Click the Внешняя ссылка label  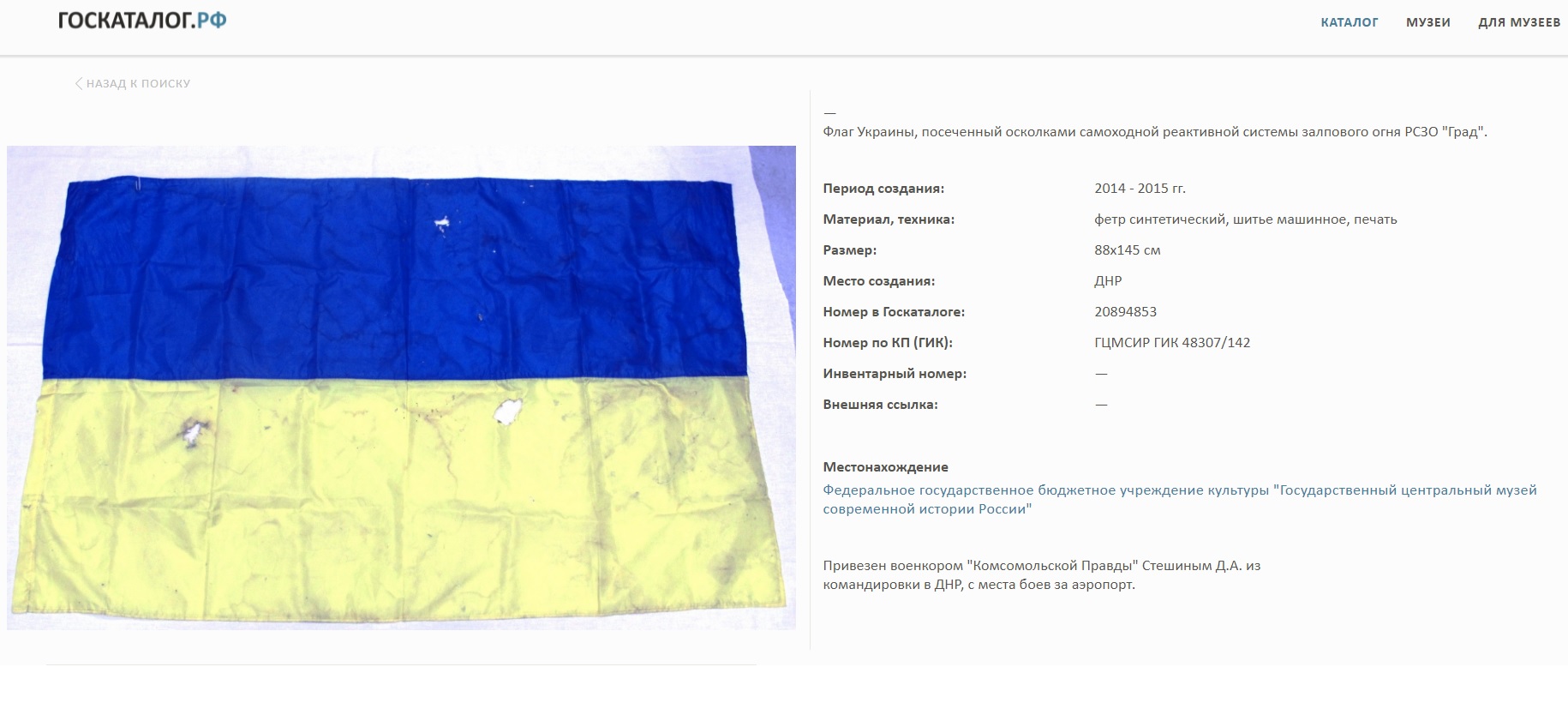click(x=880, y=405)
